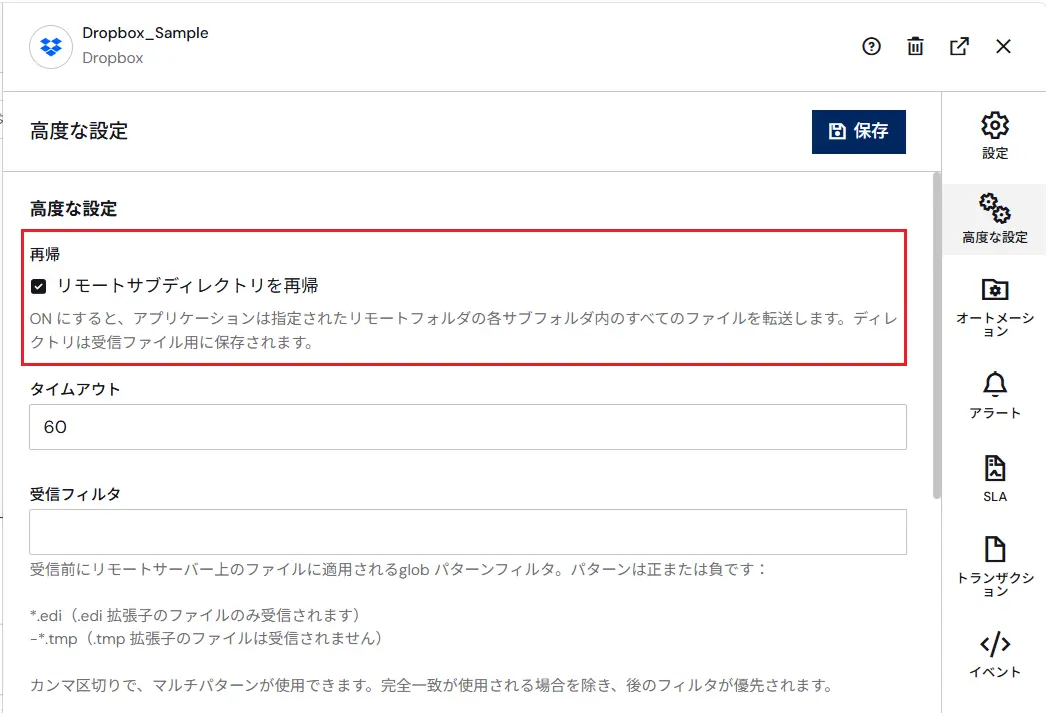This screenshot has width=1048, height=717.
Task: Click the 受信フィルタ input field
Action: [x=468, y=532]
